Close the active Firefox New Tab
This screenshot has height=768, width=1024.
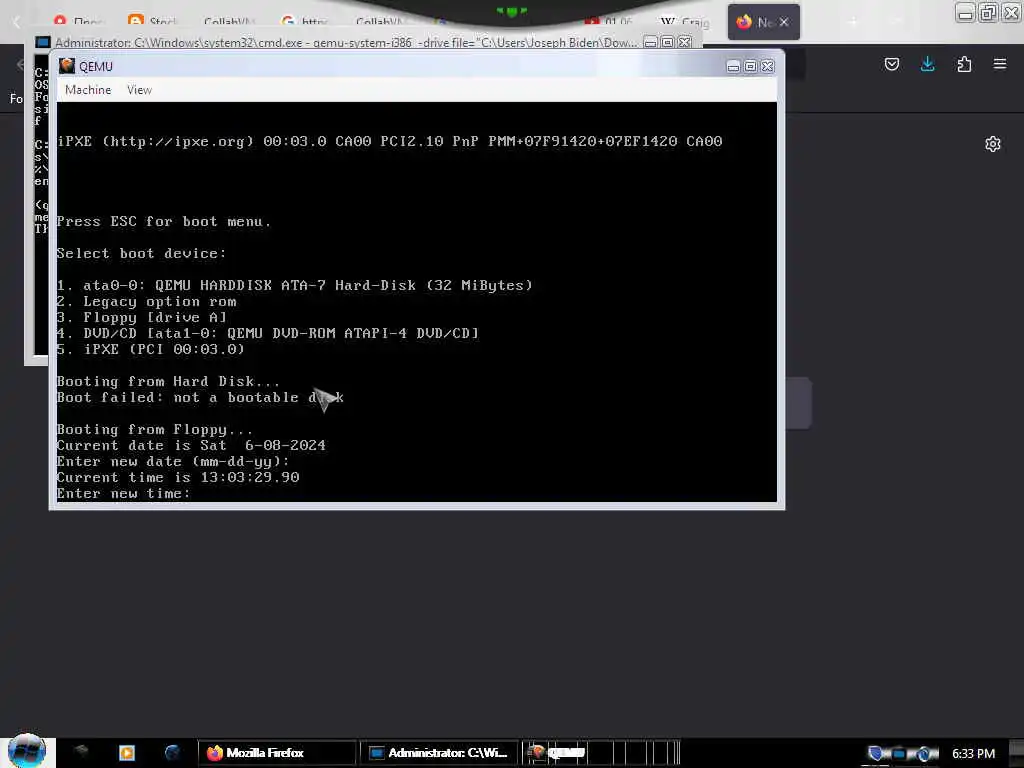click(784, 22)
